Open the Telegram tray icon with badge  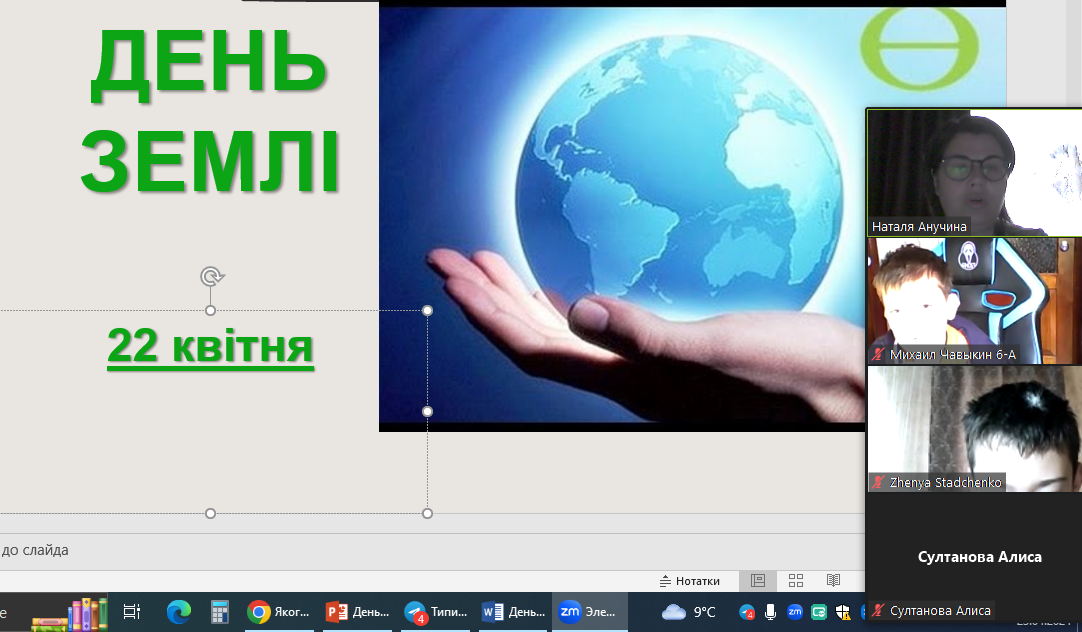[747, 612]
